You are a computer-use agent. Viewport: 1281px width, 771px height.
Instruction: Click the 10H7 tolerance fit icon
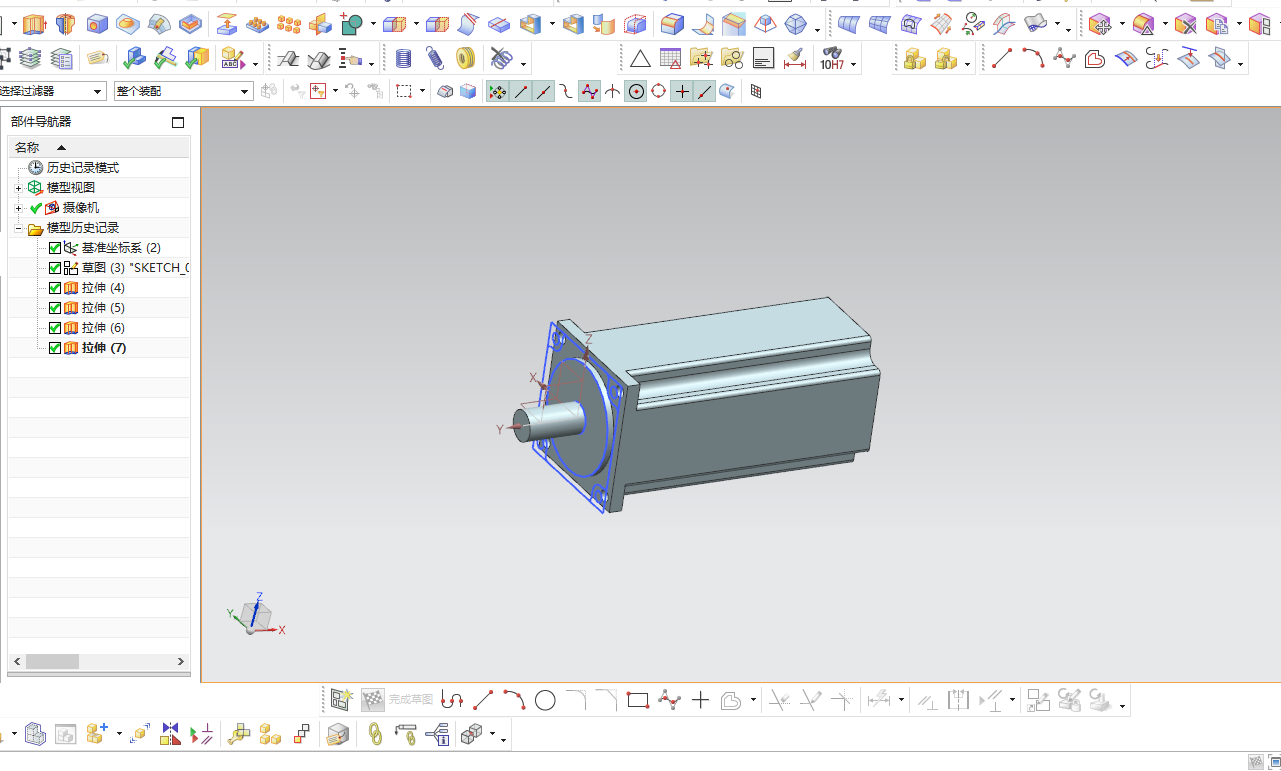[x=831, y=59]
